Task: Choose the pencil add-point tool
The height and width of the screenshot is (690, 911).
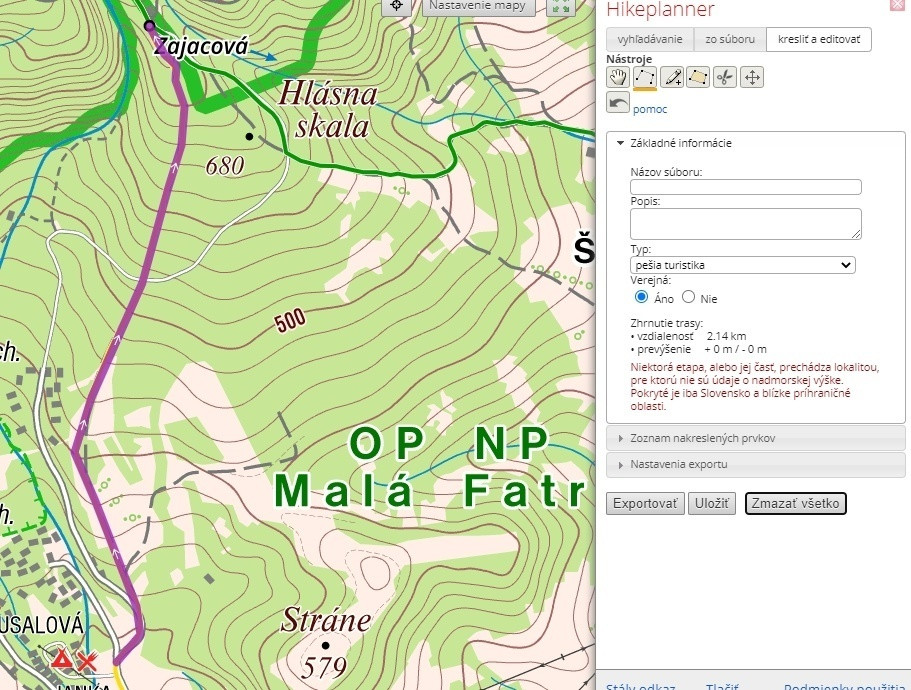Action: (672, 77)
